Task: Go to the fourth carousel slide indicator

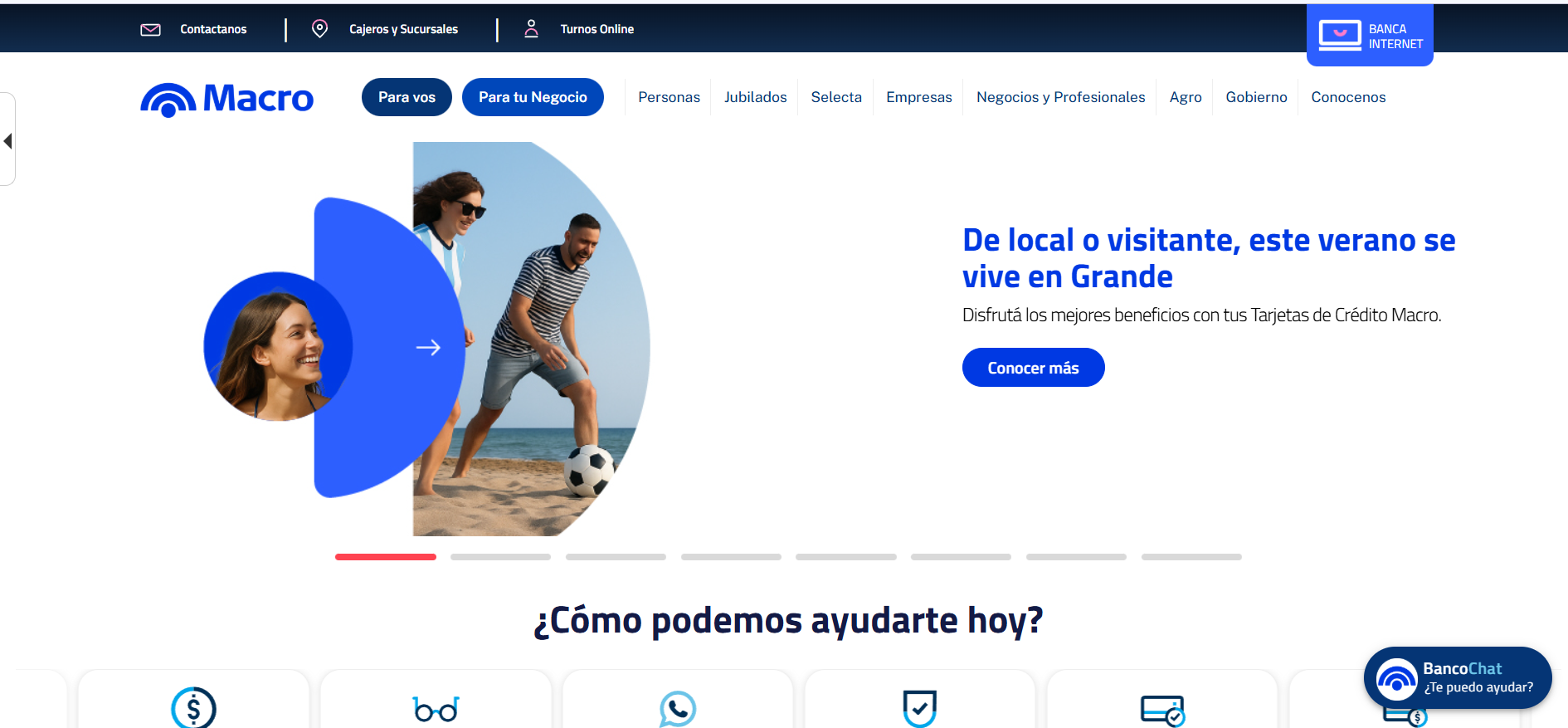Action: point(731,557)
